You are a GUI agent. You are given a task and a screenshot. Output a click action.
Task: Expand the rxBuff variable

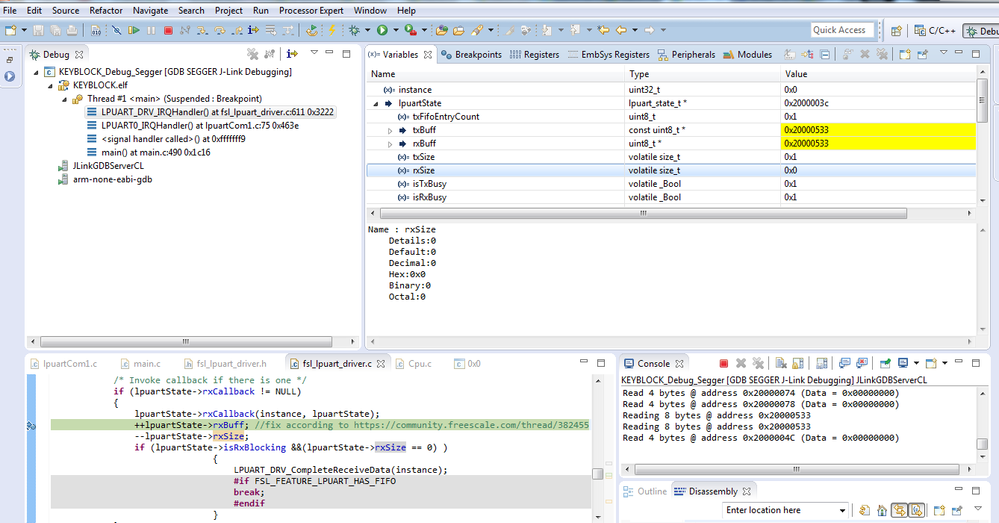[390, 144]
